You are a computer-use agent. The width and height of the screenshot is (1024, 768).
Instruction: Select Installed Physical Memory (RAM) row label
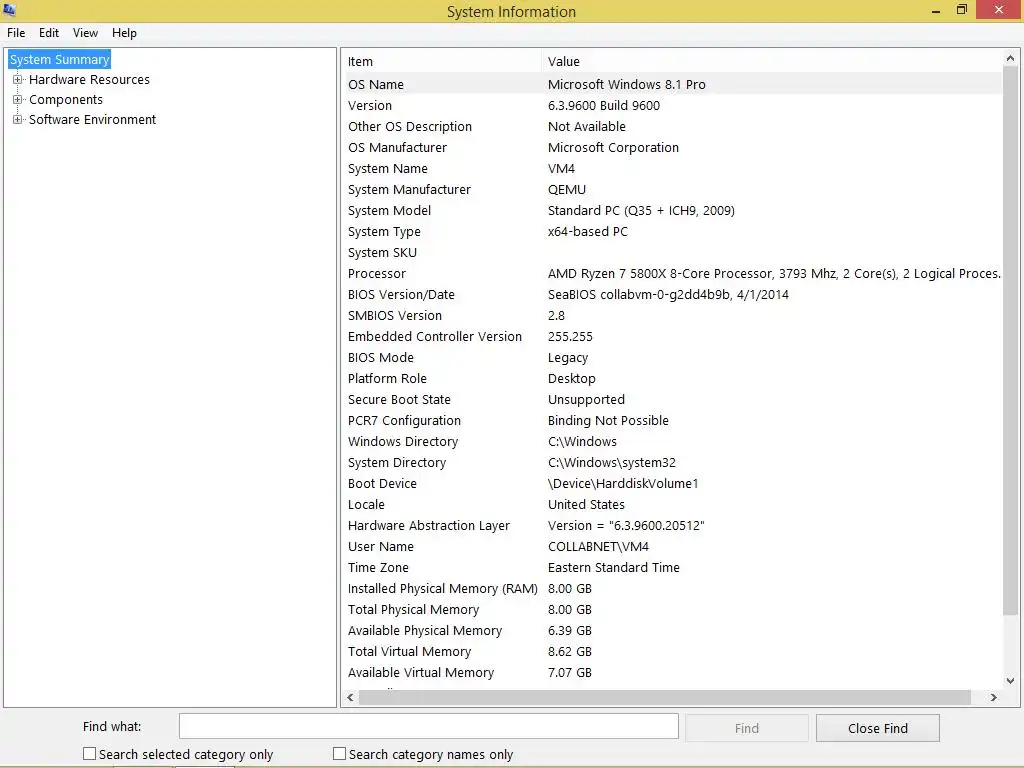pyautogui.click(x=443, y=588)
